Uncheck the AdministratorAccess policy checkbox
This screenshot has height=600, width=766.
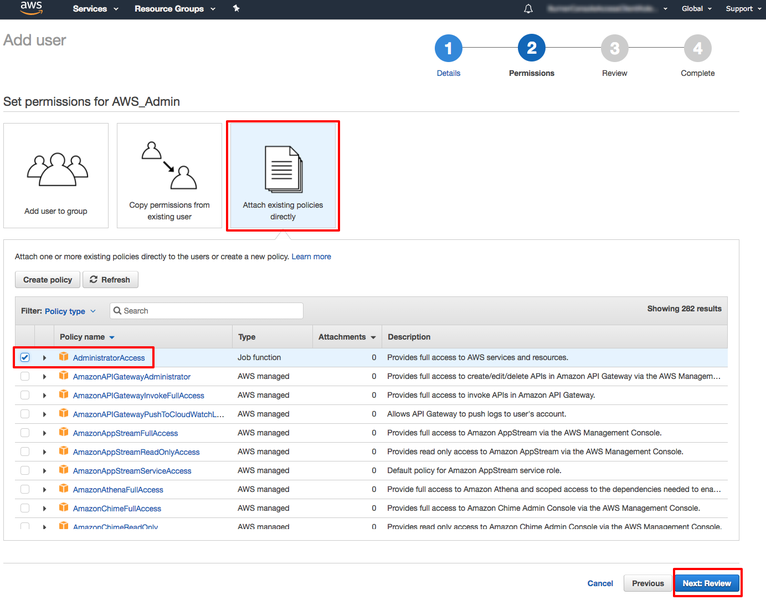pos(25,358)
